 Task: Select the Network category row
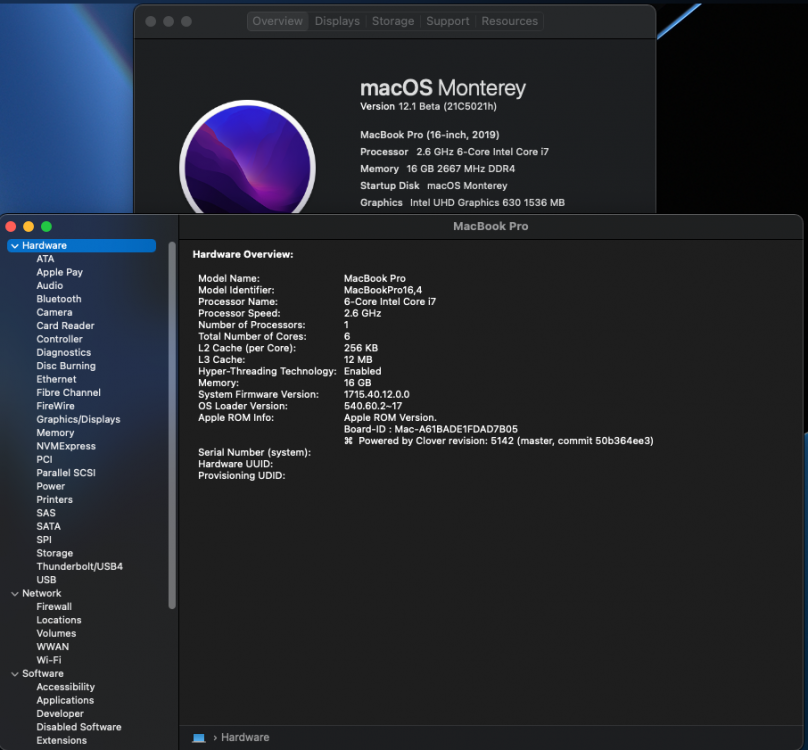point(41,594)
